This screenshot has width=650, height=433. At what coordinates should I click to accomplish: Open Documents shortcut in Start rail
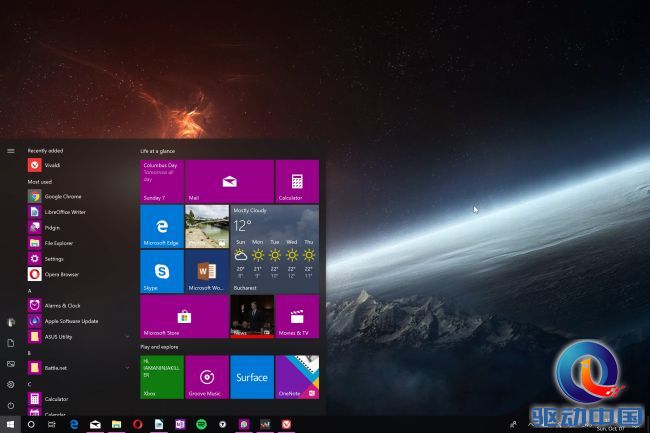(x=11, y=343)
